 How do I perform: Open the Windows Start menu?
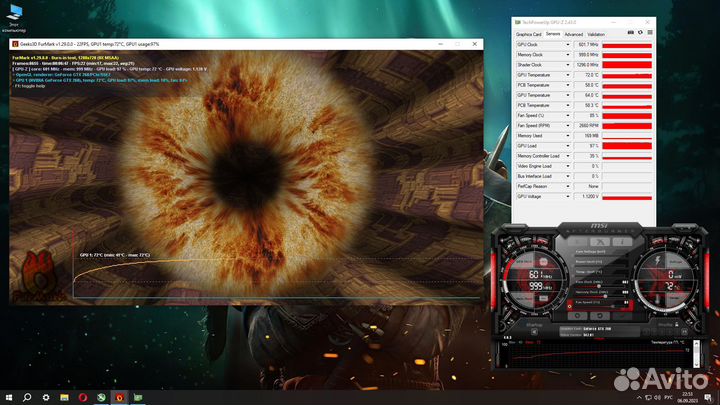tap(9, 397)
